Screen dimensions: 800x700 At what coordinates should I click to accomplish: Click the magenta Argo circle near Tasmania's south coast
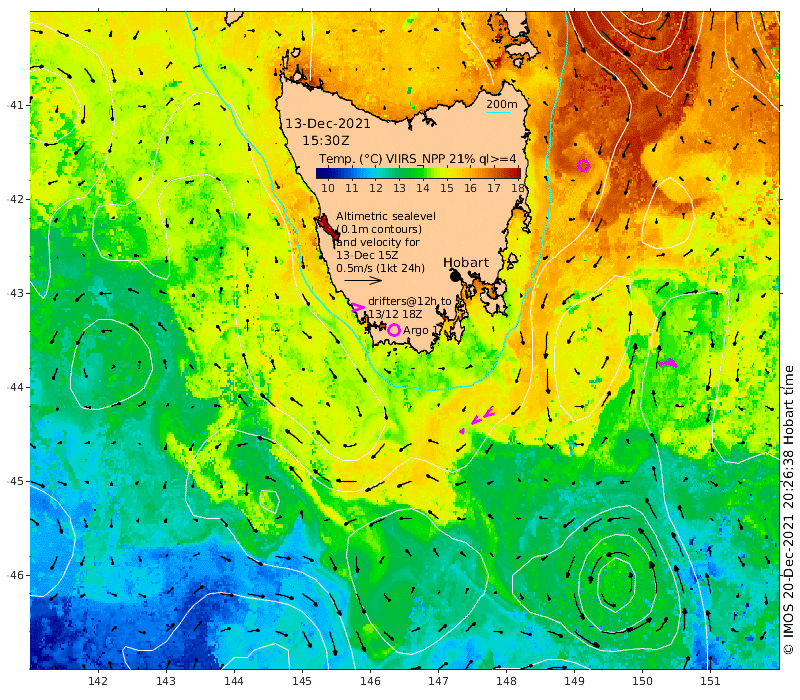click(393, 330)
